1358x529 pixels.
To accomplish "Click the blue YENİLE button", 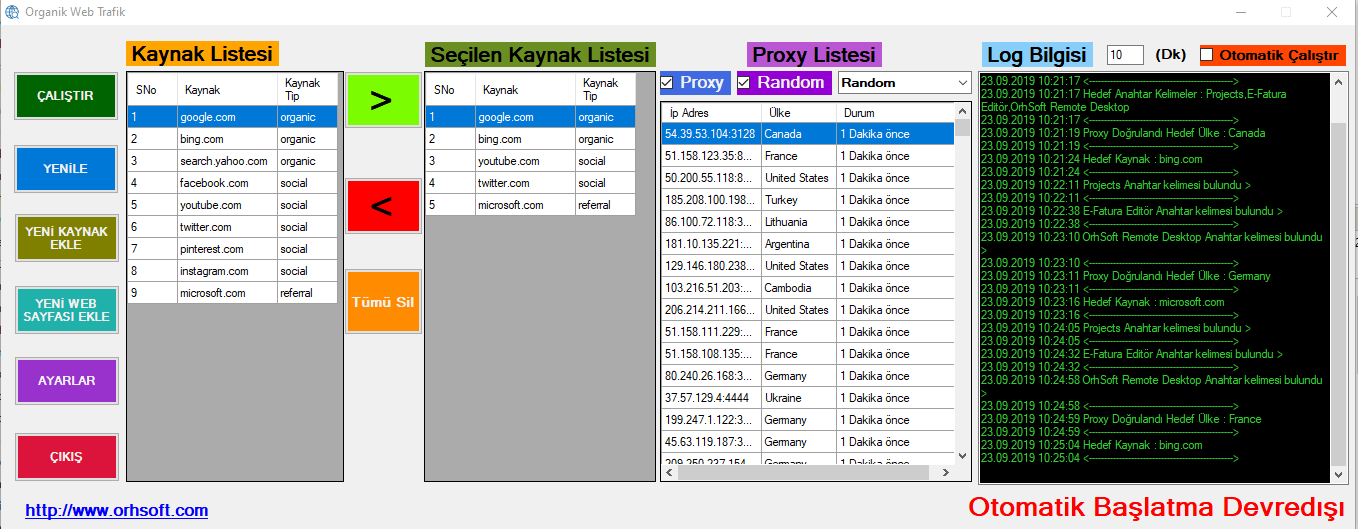I will tap(66, 169).
